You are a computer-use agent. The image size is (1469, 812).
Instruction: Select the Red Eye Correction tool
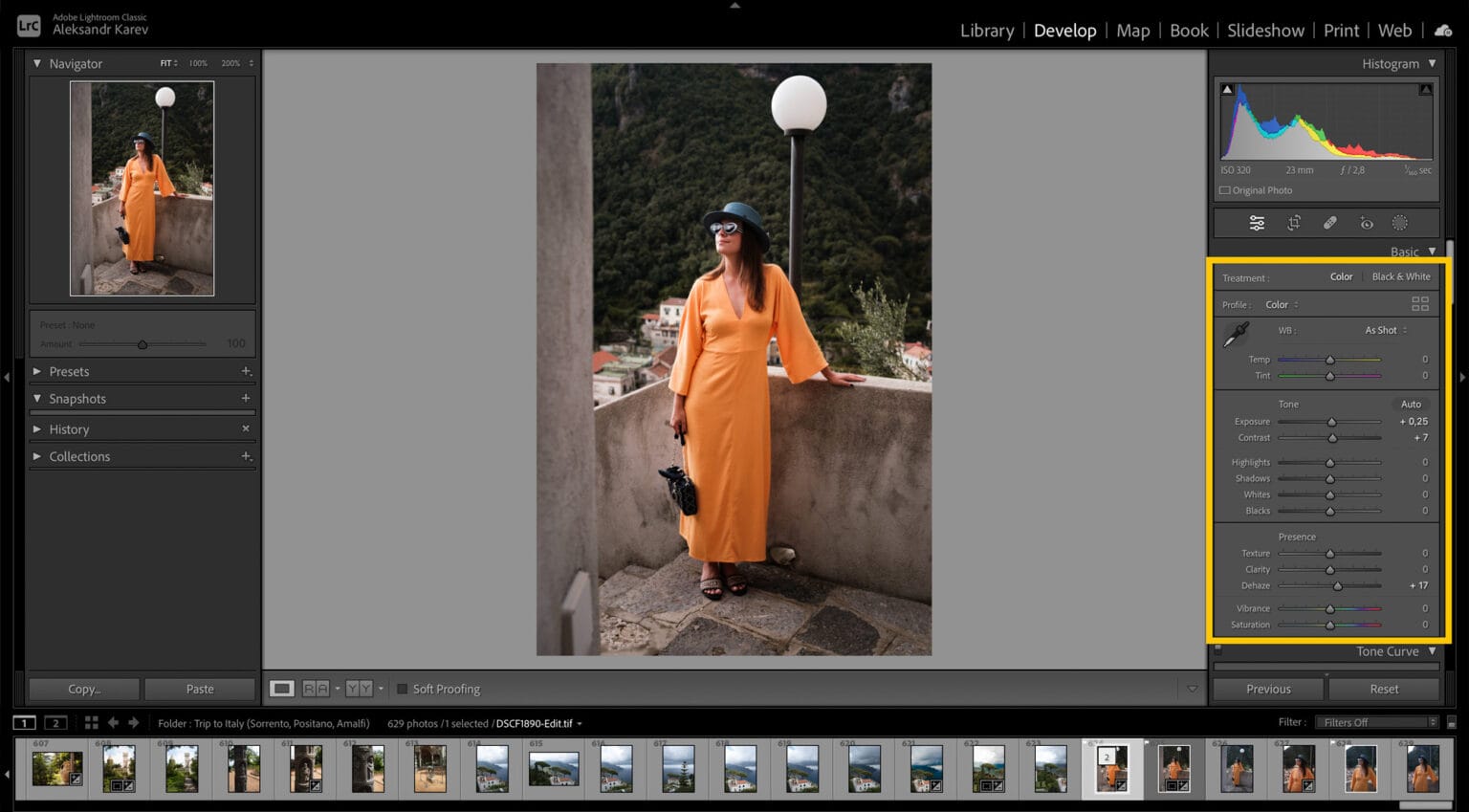tap(1367, 222)
